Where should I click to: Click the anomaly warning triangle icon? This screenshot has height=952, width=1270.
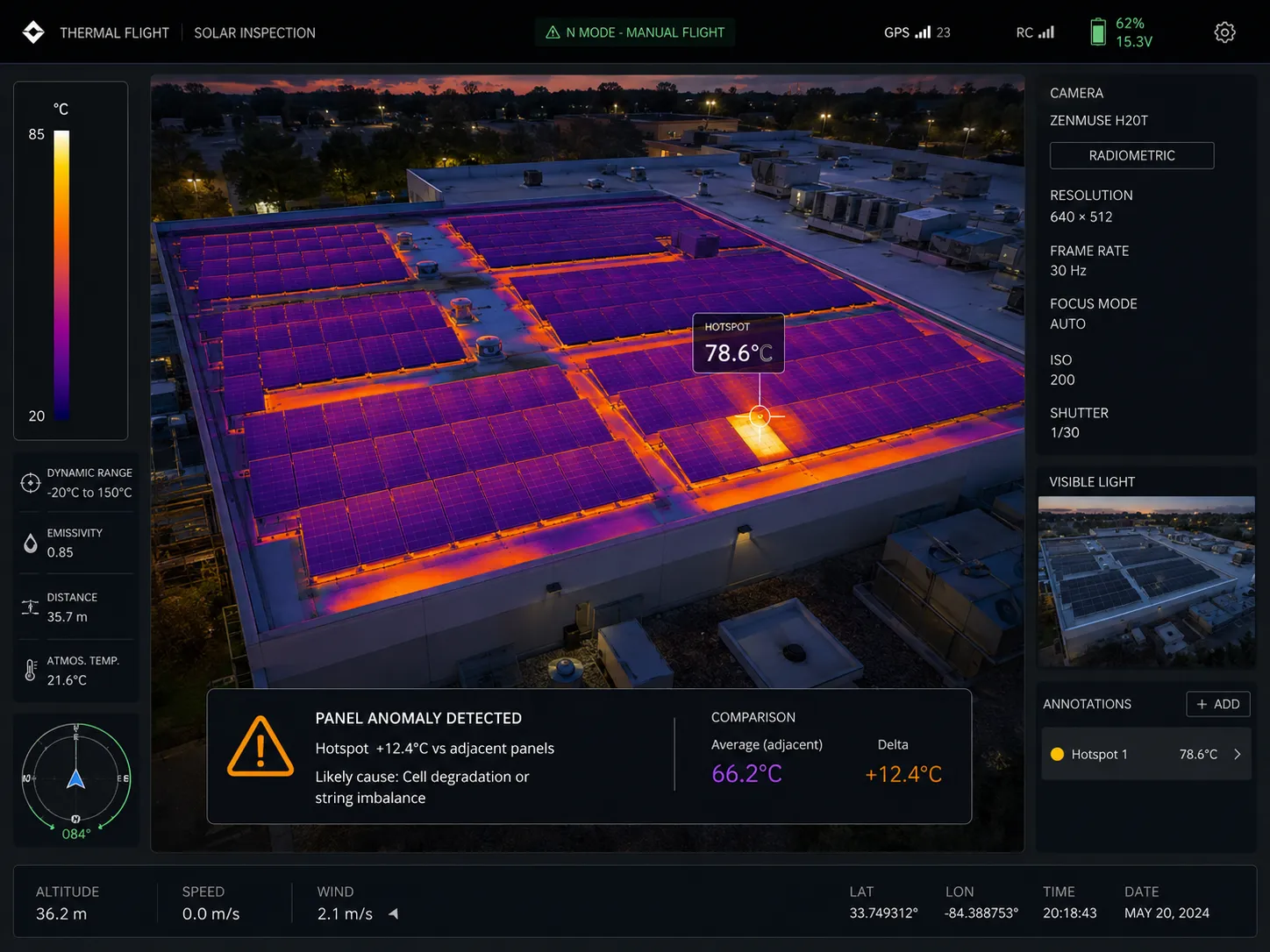tap(260, 748)
